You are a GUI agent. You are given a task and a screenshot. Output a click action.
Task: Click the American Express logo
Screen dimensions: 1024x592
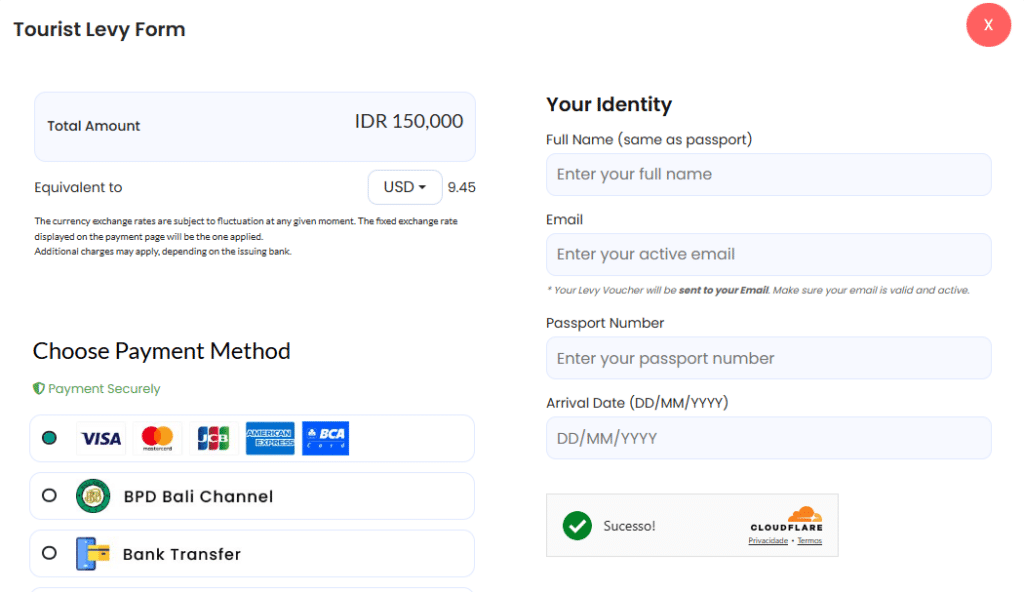pos(270,438)
